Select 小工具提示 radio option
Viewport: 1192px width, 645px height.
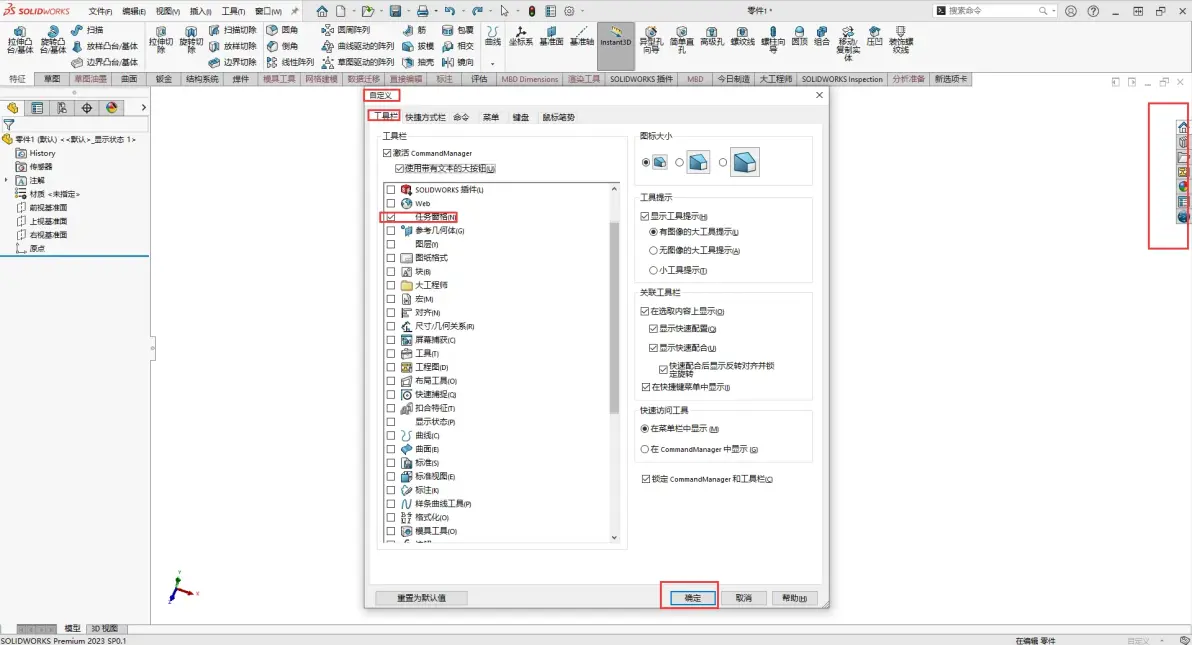(x=653, y=270)
